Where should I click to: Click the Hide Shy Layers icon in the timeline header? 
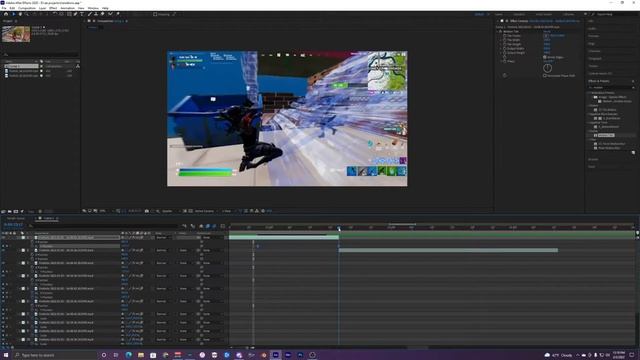pyautogui.click(x=201, y=226)
